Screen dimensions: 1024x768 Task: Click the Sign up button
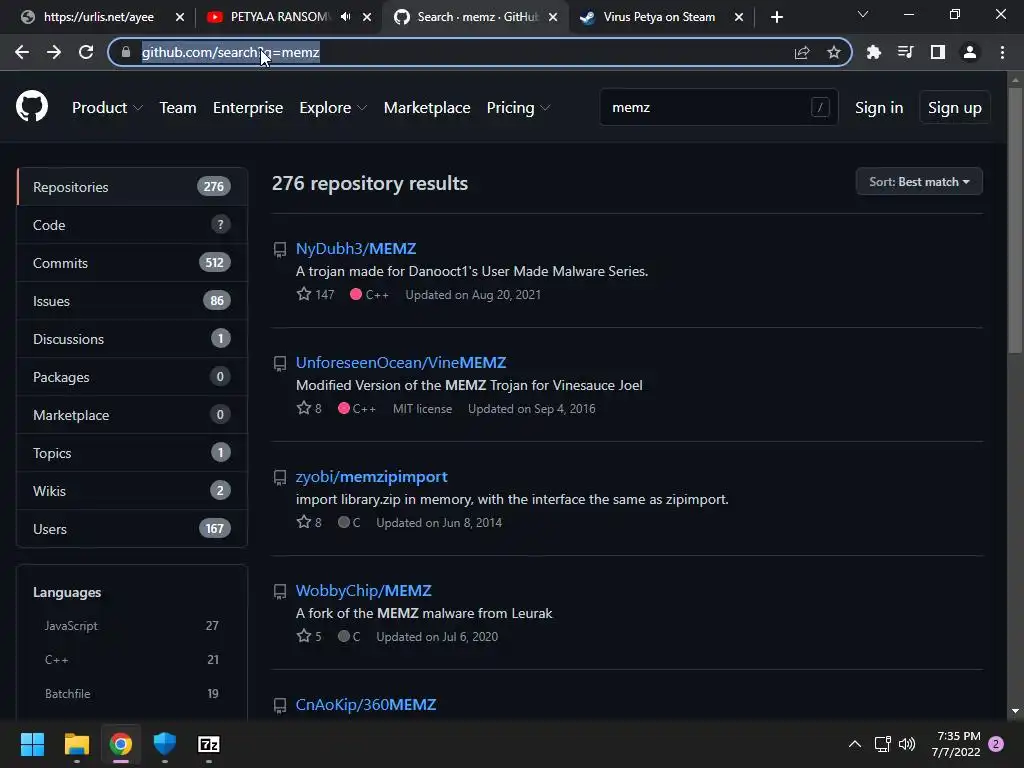coord(954,108)
